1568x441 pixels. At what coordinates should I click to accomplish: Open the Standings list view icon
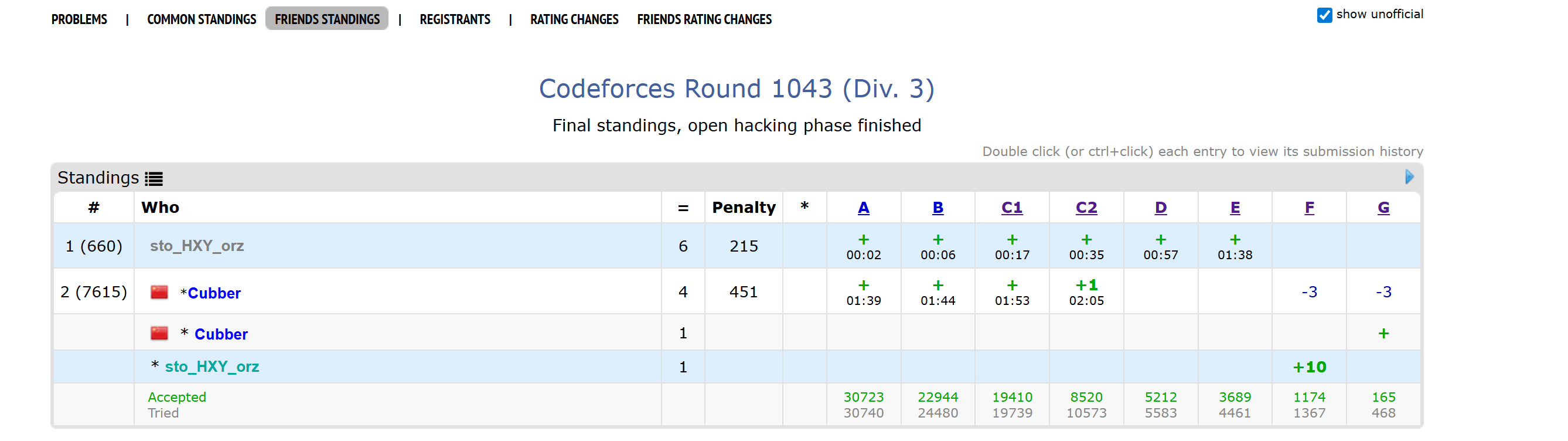pyautogui.click(x=154, y=178)
